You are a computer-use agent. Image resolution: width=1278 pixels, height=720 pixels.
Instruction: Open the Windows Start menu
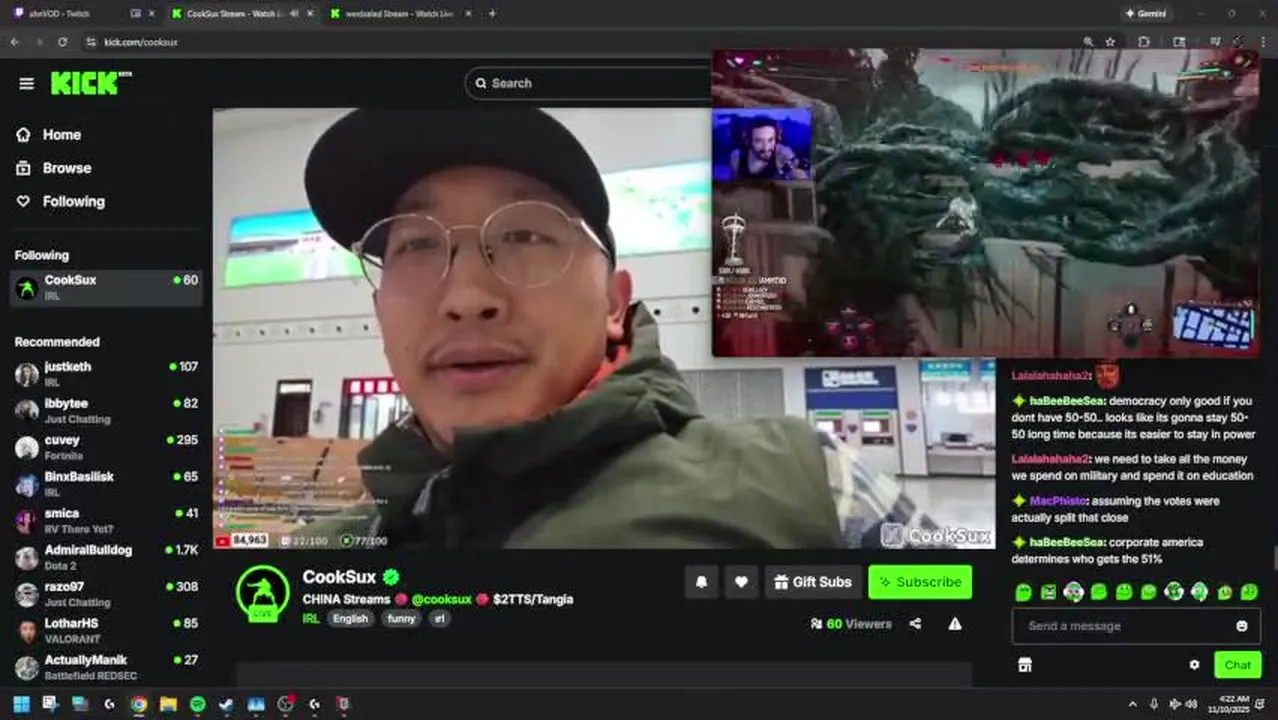pos(21,704)
